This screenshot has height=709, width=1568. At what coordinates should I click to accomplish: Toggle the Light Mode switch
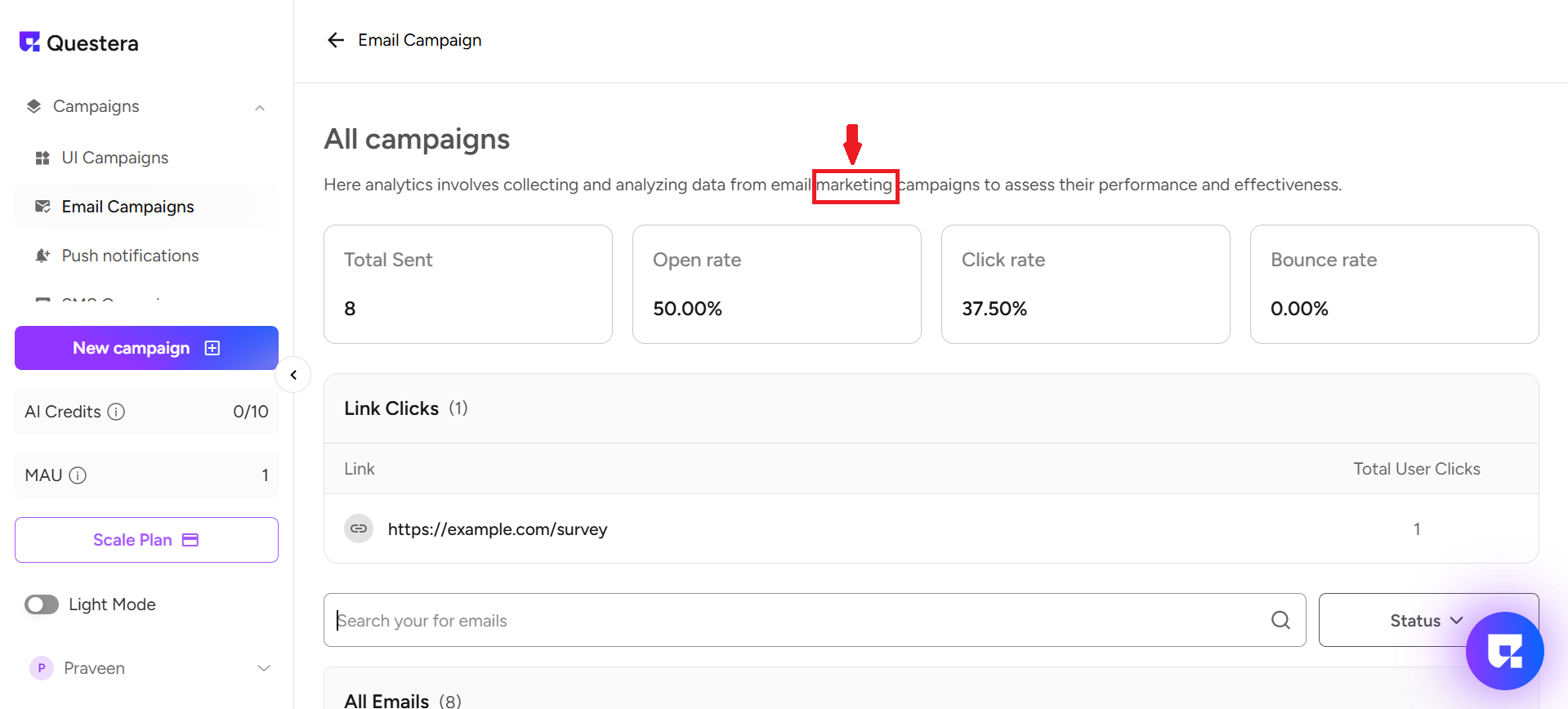click(x=42, y=604)
